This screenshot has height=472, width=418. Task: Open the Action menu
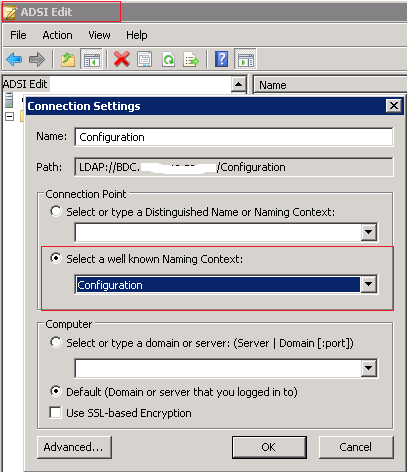pyautogui.click(x=57, y=35)
